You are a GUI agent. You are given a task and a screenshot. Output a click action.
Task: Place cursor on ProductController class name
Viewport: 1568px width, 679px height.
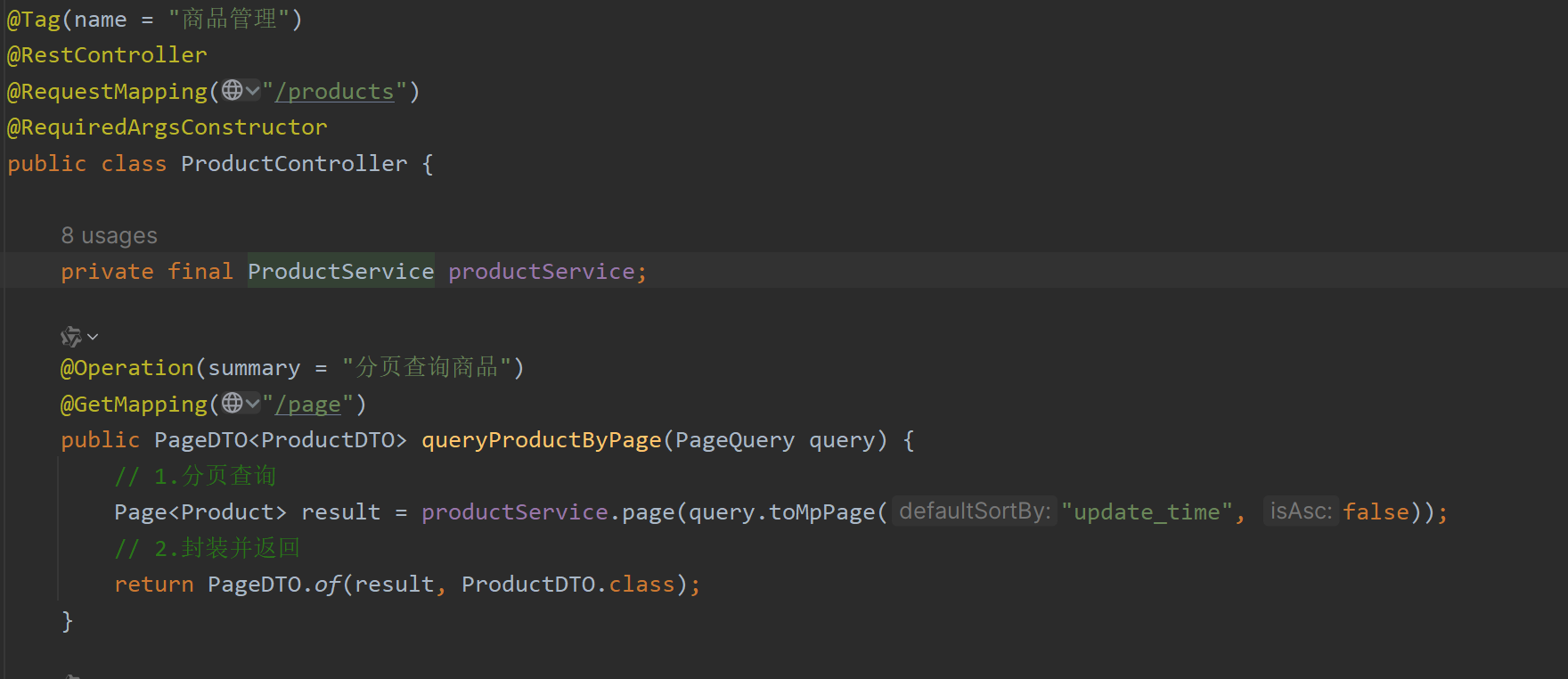click(294, 164)
